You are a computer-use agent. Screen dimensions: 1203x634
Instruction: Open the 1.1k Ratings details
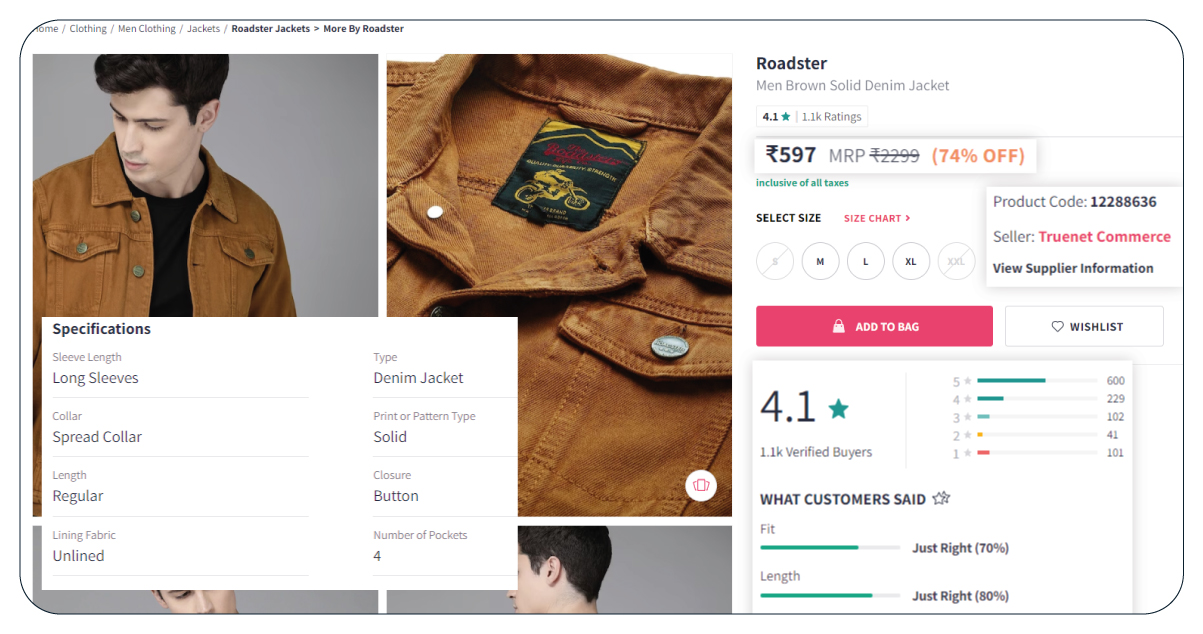click(x=831, y=117)
